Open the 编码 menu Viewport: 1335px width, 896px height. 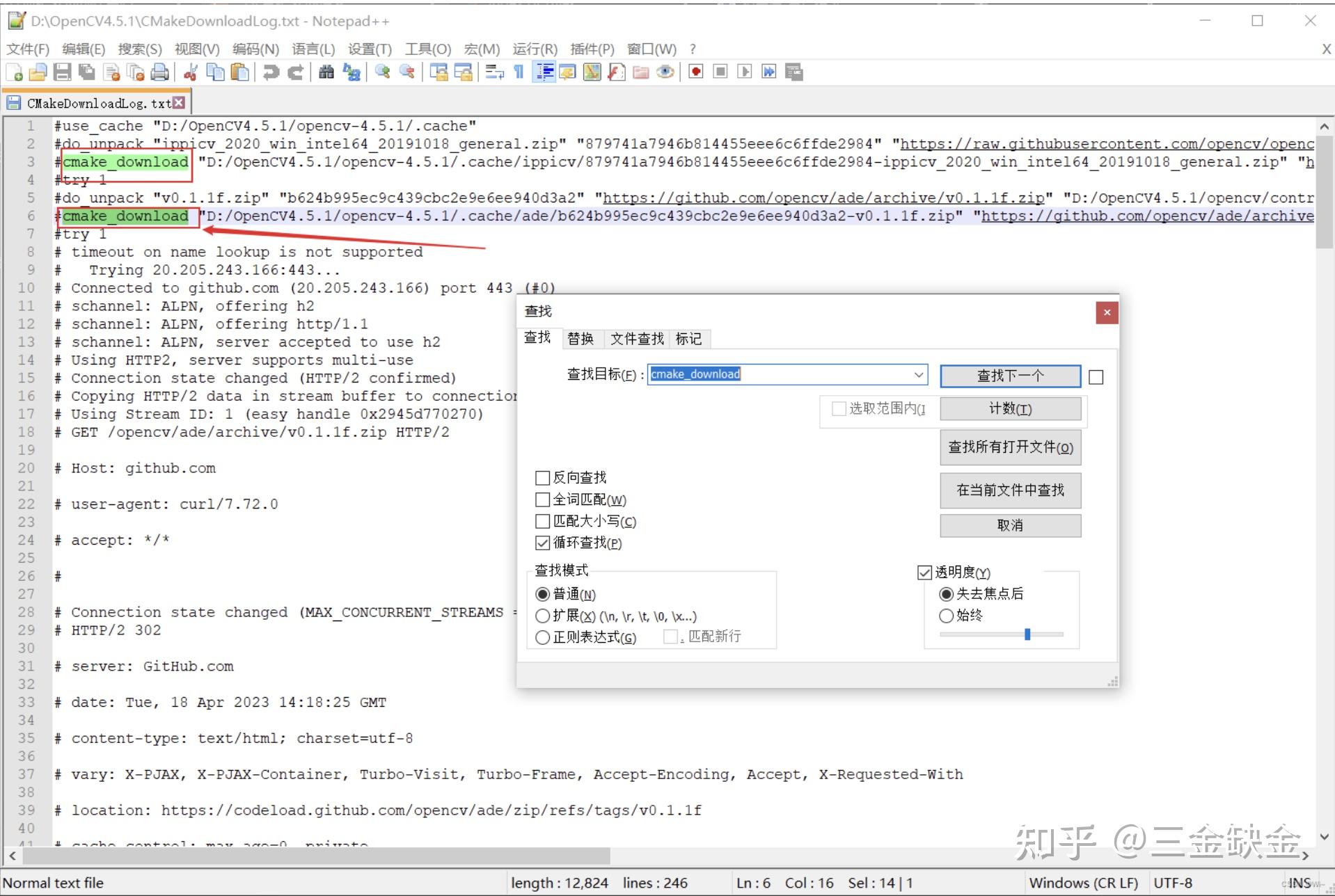[255, 49]
